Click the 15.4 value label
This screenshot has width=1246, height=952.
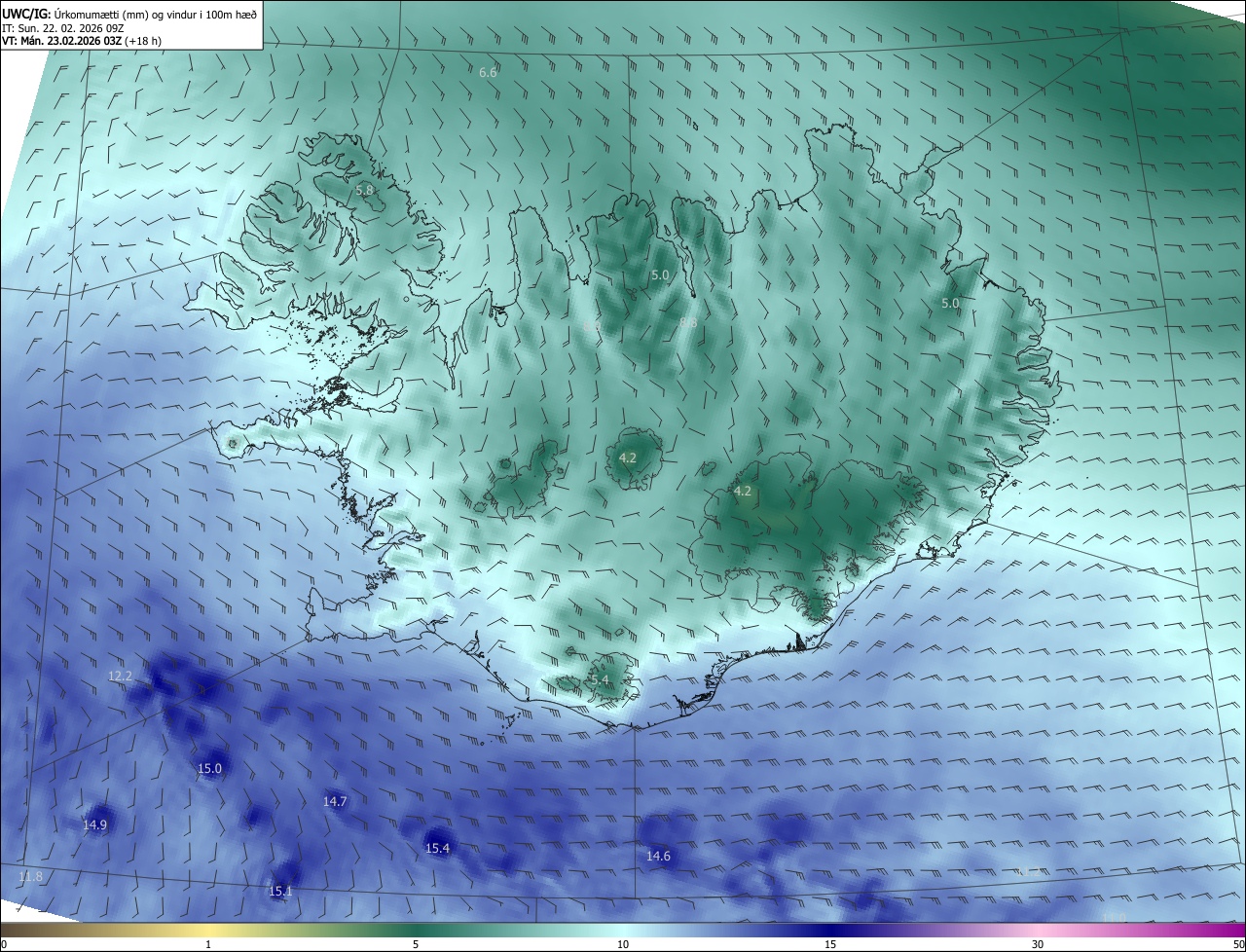[x=438, y=848]
